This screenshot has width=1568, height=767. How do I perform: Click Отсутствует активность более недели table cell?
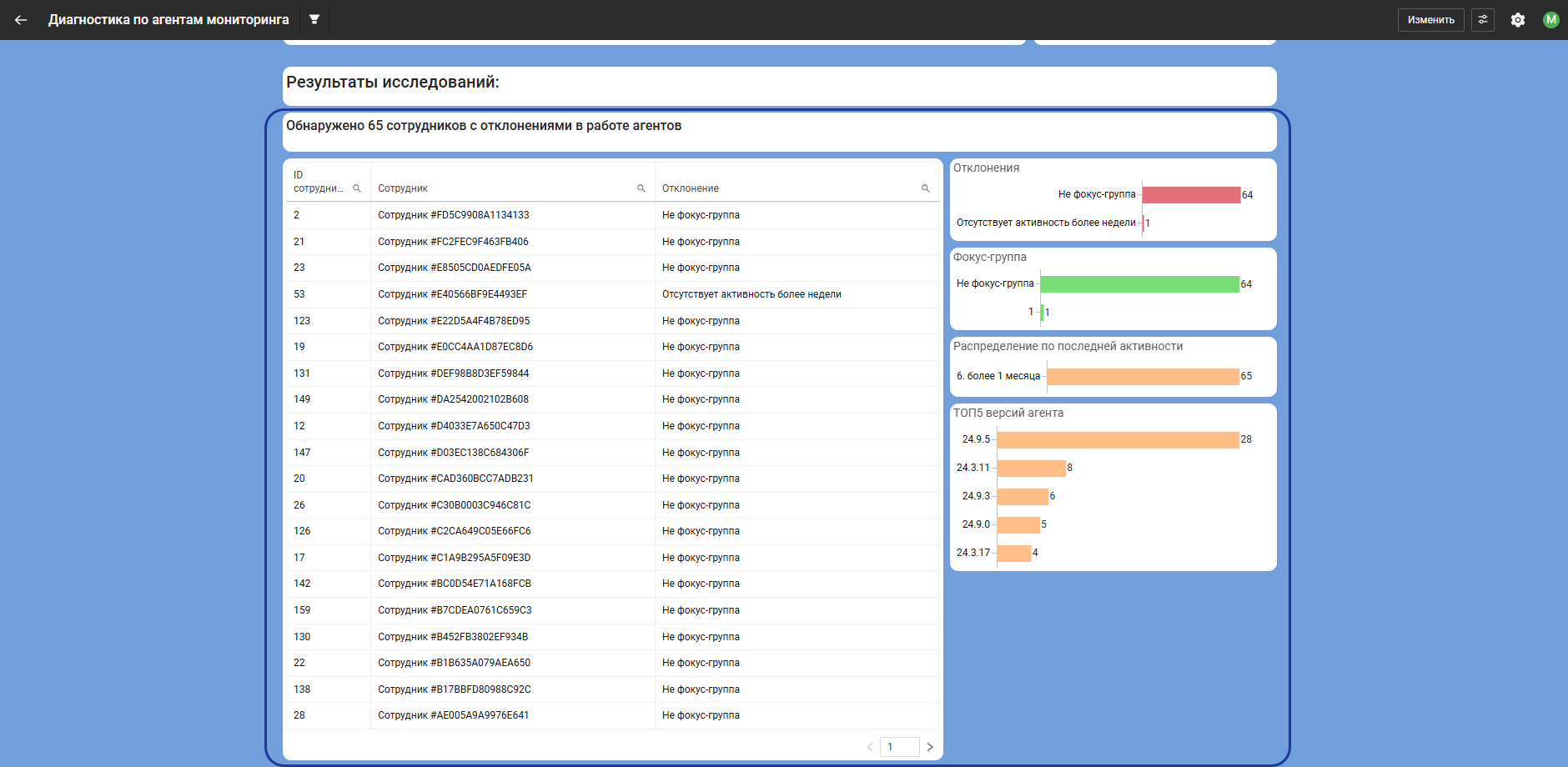(751, 294)
